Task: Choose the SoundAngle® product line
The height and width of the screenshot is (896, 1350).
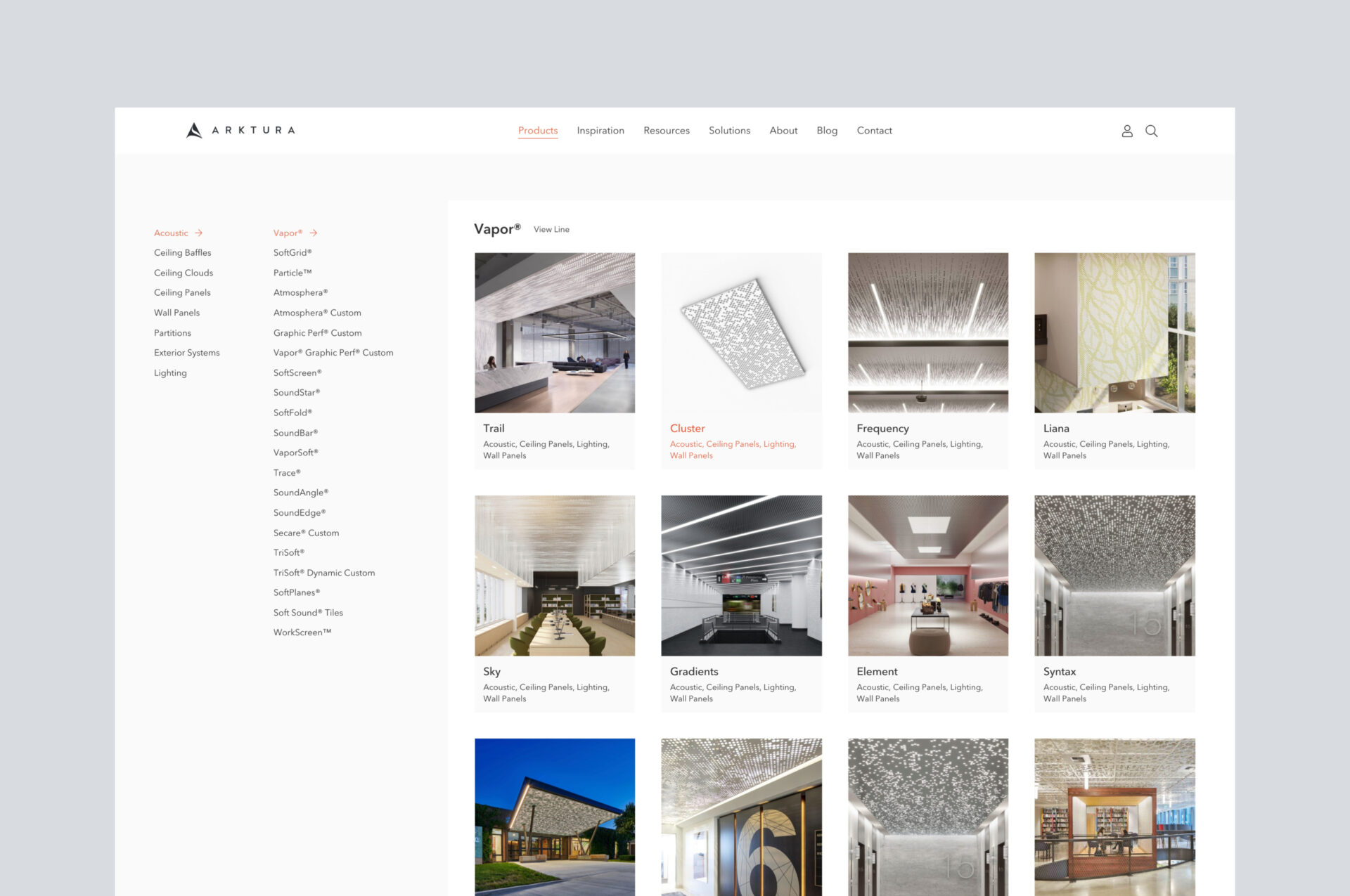Action: coord(301,493)
